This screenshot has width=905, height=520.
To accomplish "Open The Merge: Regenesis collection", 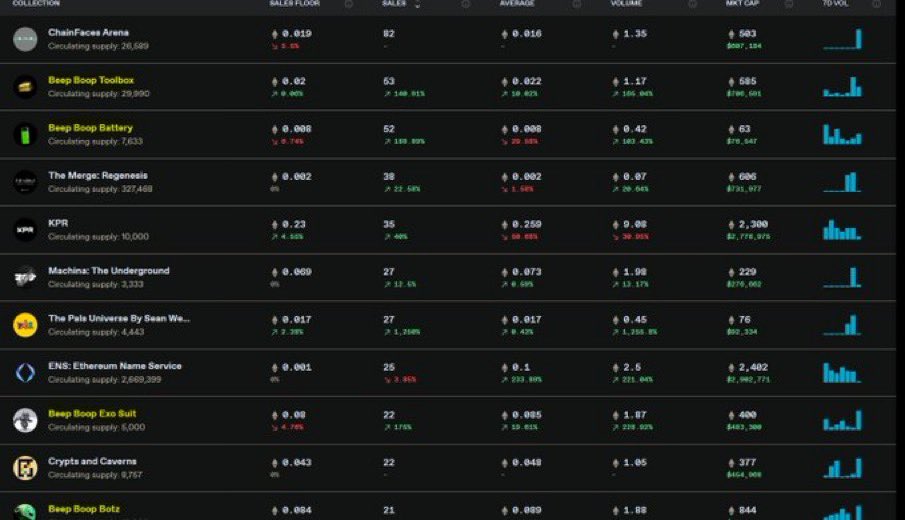I will pos(98,175).
